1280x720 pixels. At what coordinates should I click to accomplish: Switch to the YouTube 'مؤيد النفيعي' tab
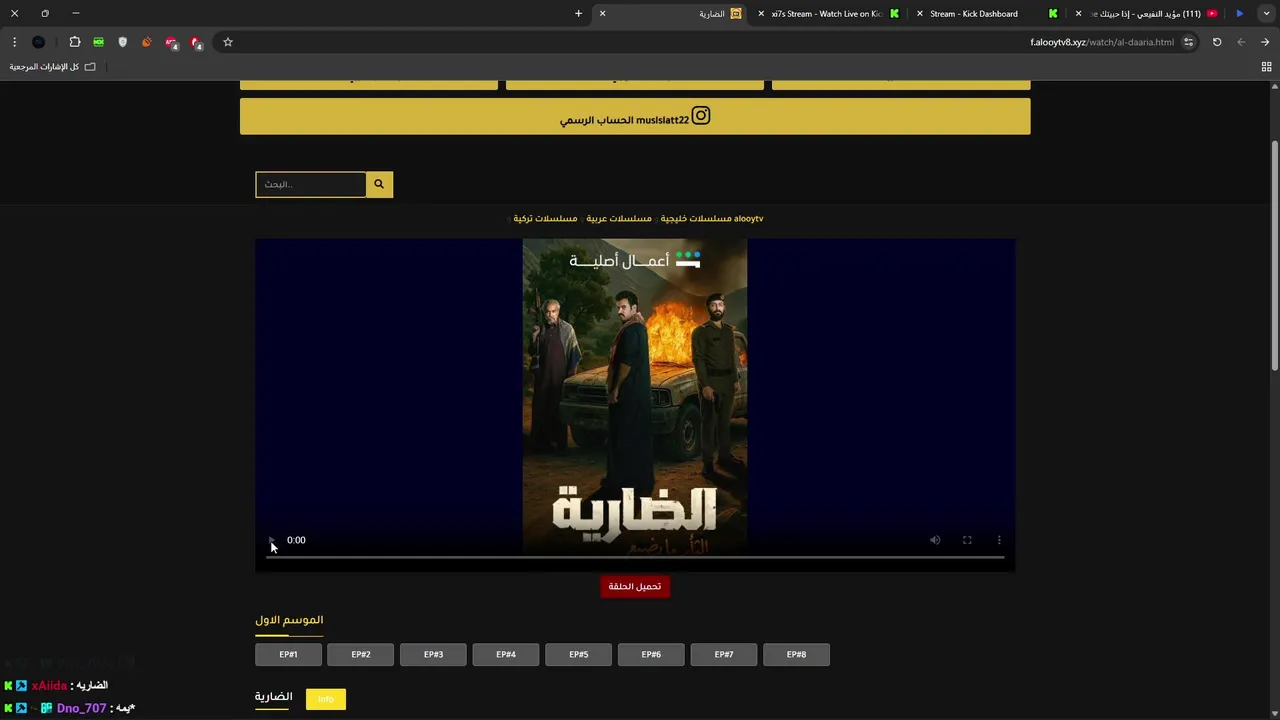click(1147, 14)
